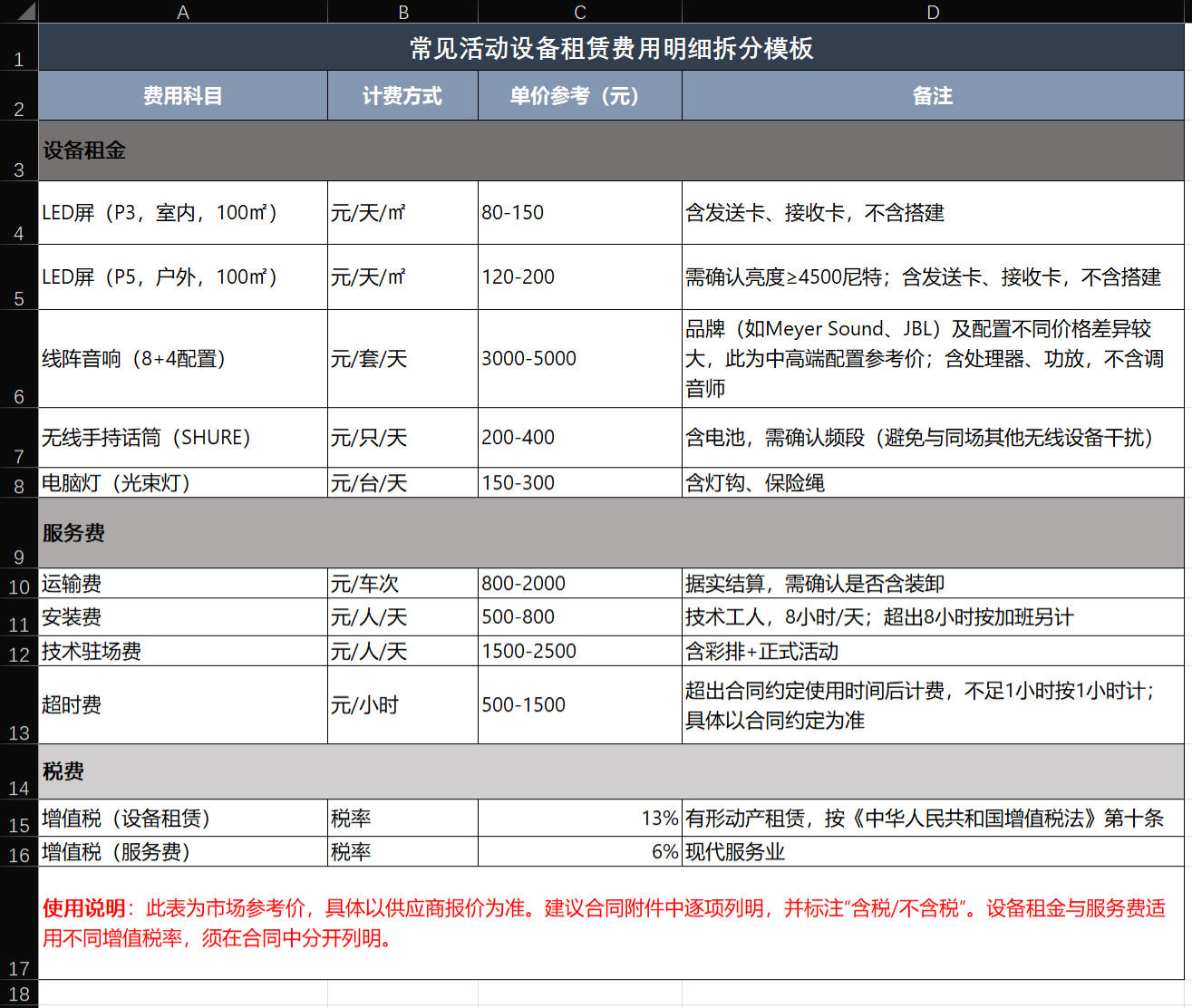Select column B header
This screenshot has height=1008, width=1192.
click(403, 12)
